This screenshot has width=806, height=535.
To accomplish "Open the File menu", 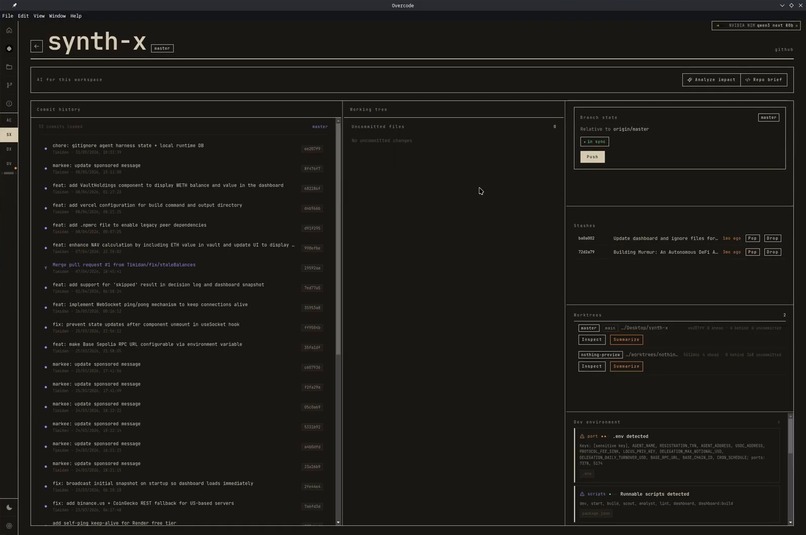I will click(7, 16).
